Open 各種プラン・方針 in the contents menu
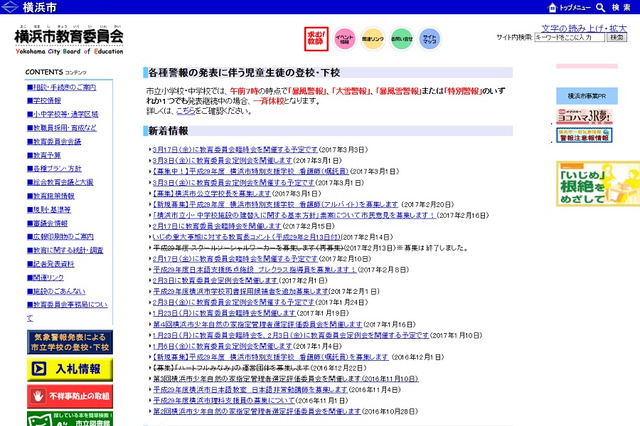640x426 pixels. point(54,169)
